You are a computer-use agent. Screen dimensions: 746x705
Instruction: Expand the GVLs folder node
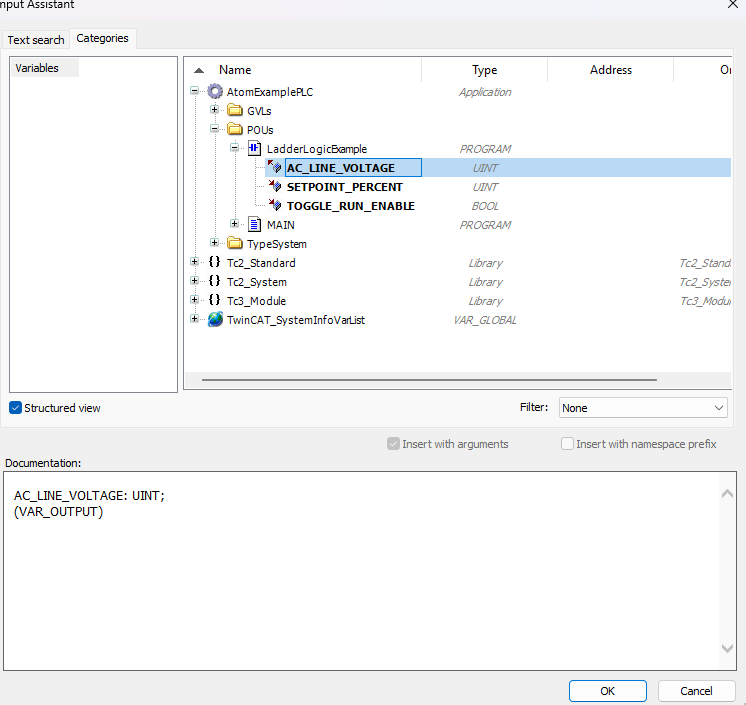coord(215,110)
